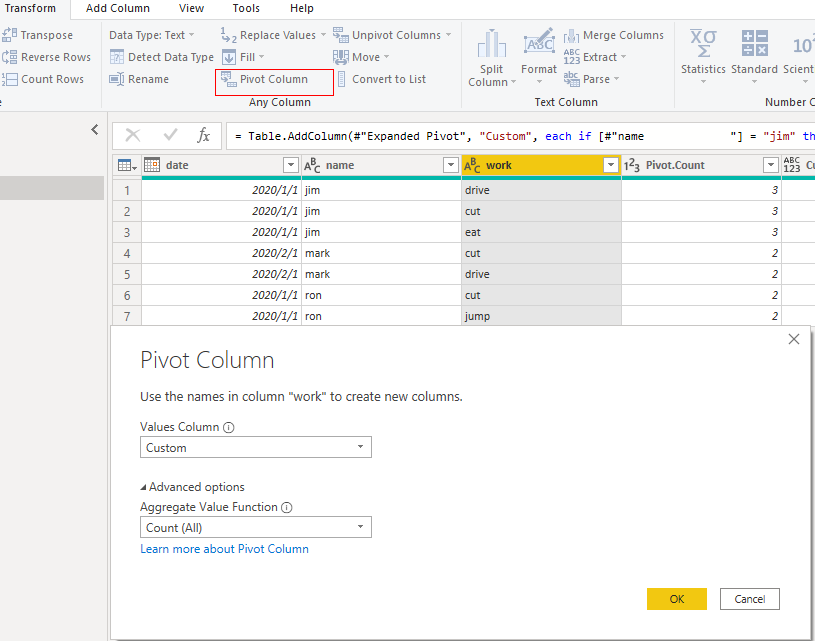Click OK in the Pivot Column dialog
Viewport: 815px width, 641px height.
click(x=677, y=599)
